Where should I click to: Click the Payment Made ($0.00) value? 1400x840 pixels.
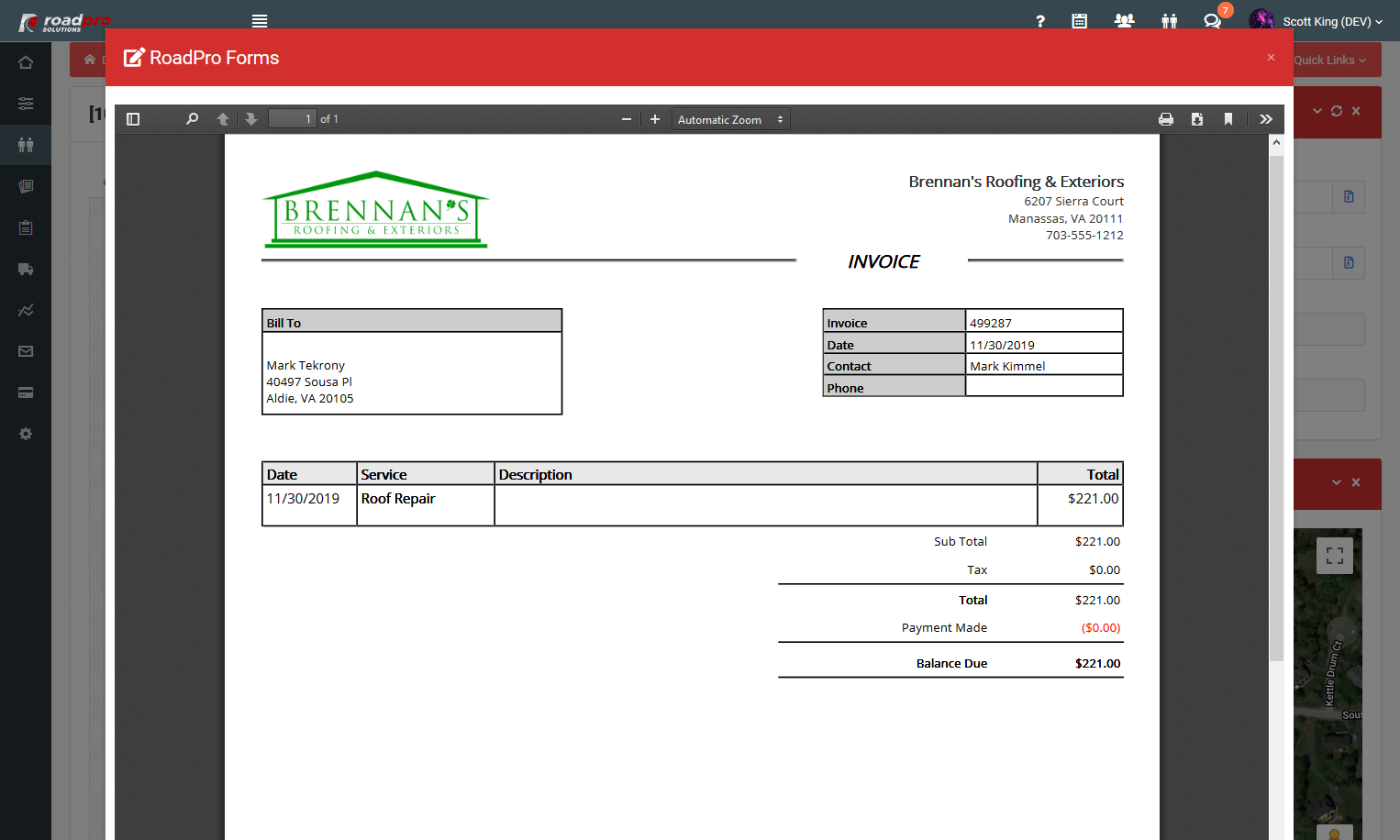[x=1101, y=628]
